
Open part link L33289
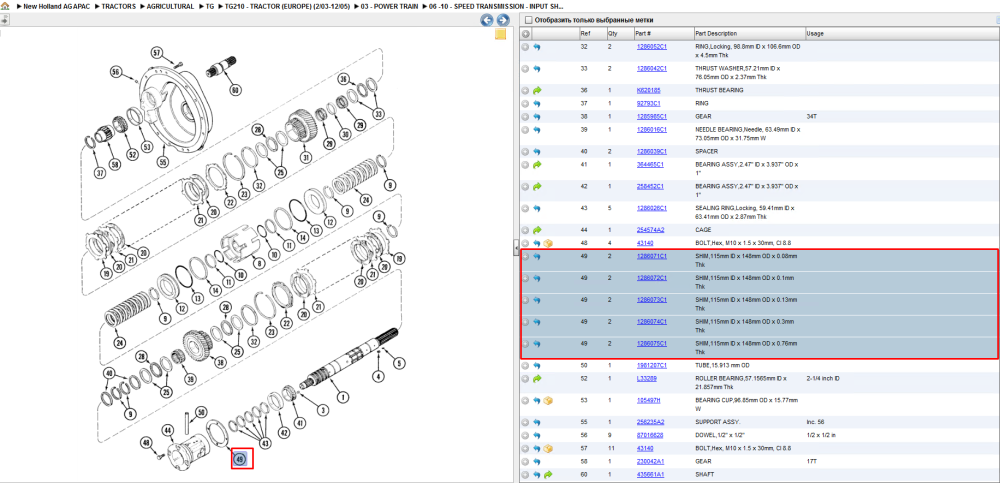(x=646, y=379)
